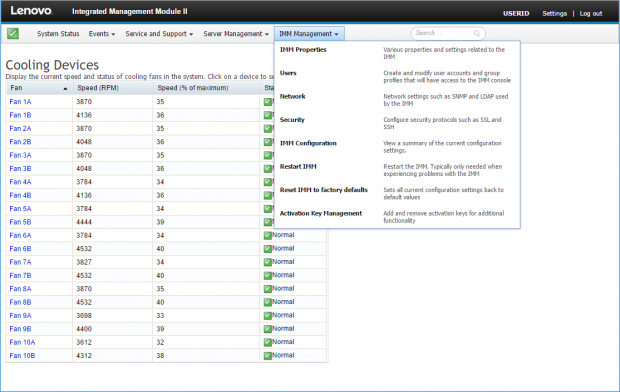Click Integrated Management Module II title
Screen dimensions: 620x392
130,11
